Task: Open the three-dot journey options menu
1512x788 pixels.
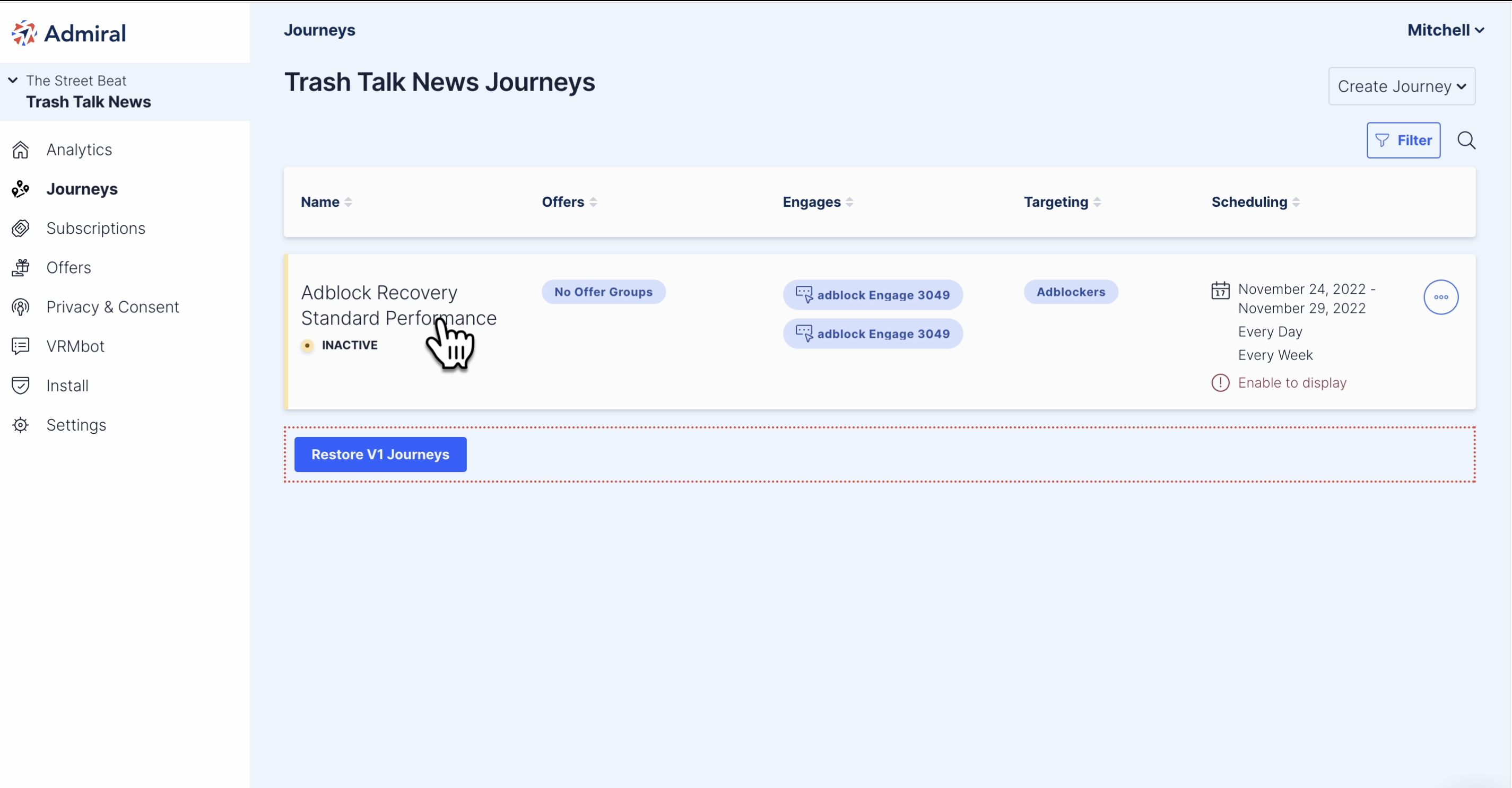Action: point(1441,297)
